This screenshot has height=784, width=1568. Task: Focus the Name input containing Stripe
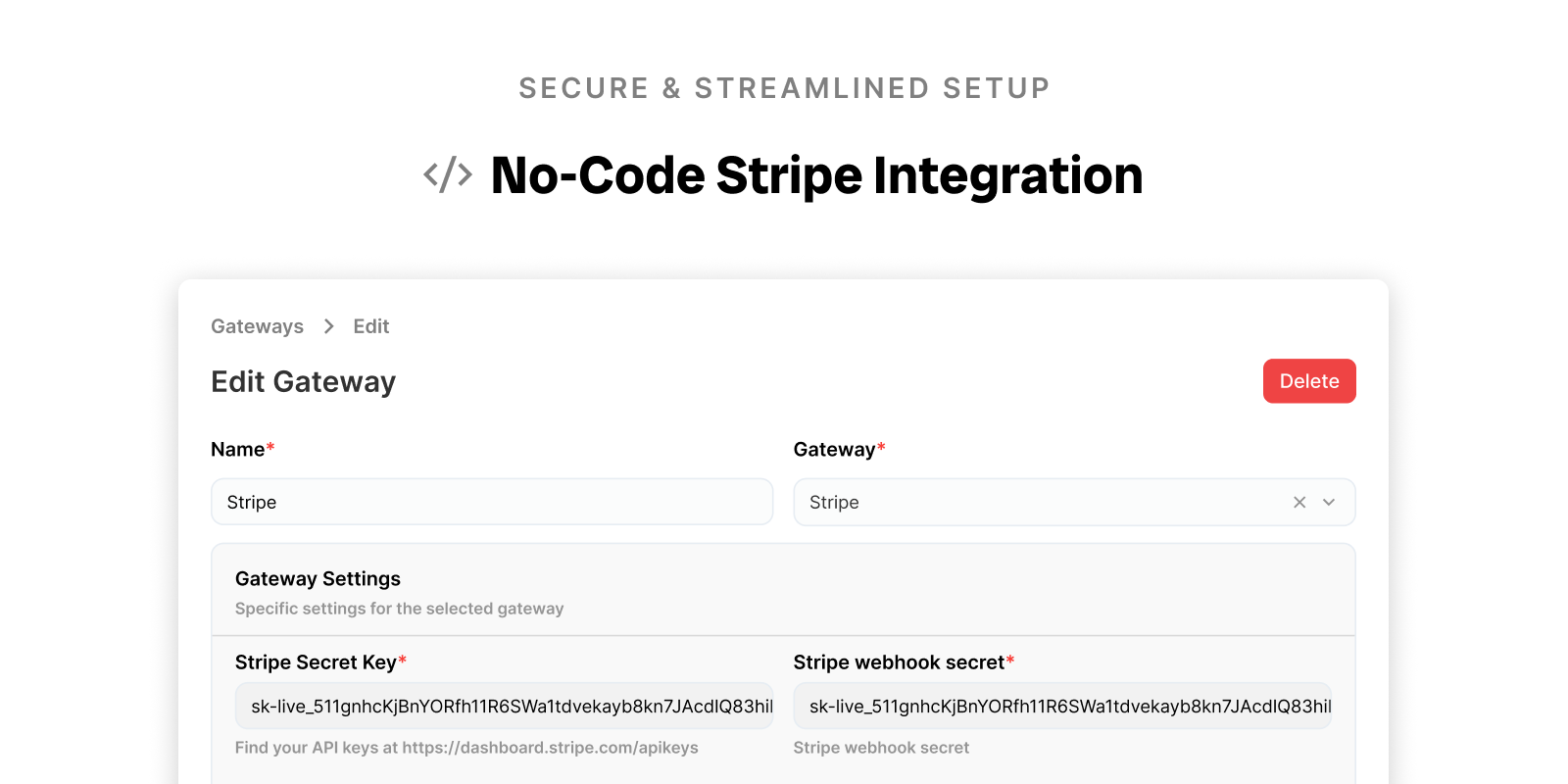tap(490, 502)
